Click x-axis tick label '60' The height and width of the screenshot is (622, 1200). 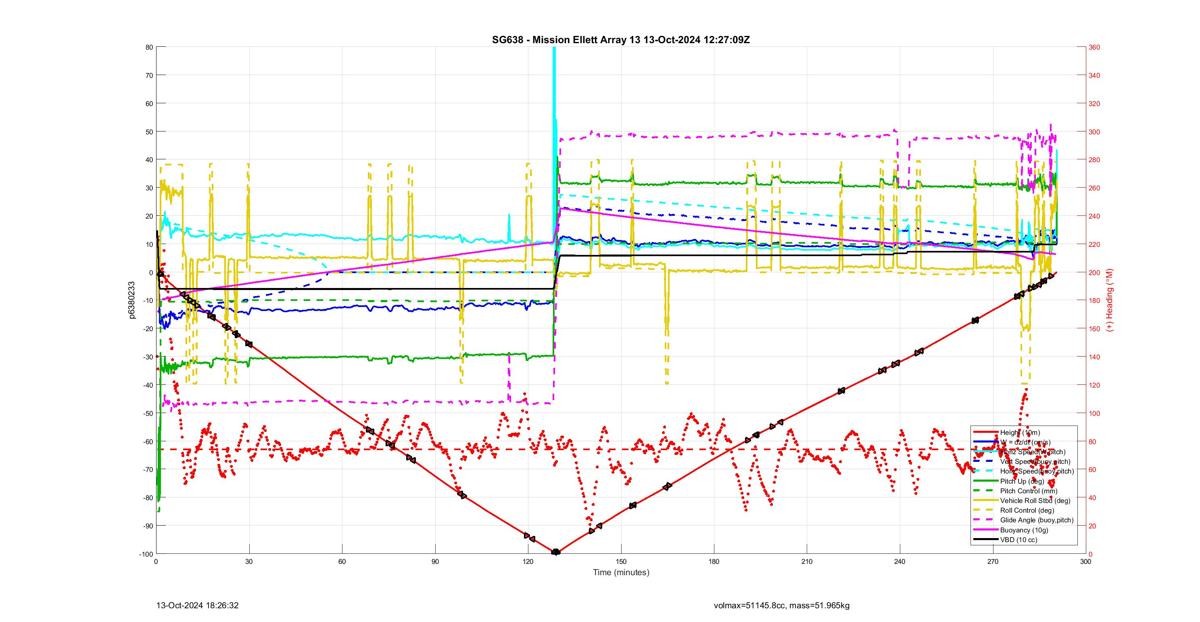(342, 562)
